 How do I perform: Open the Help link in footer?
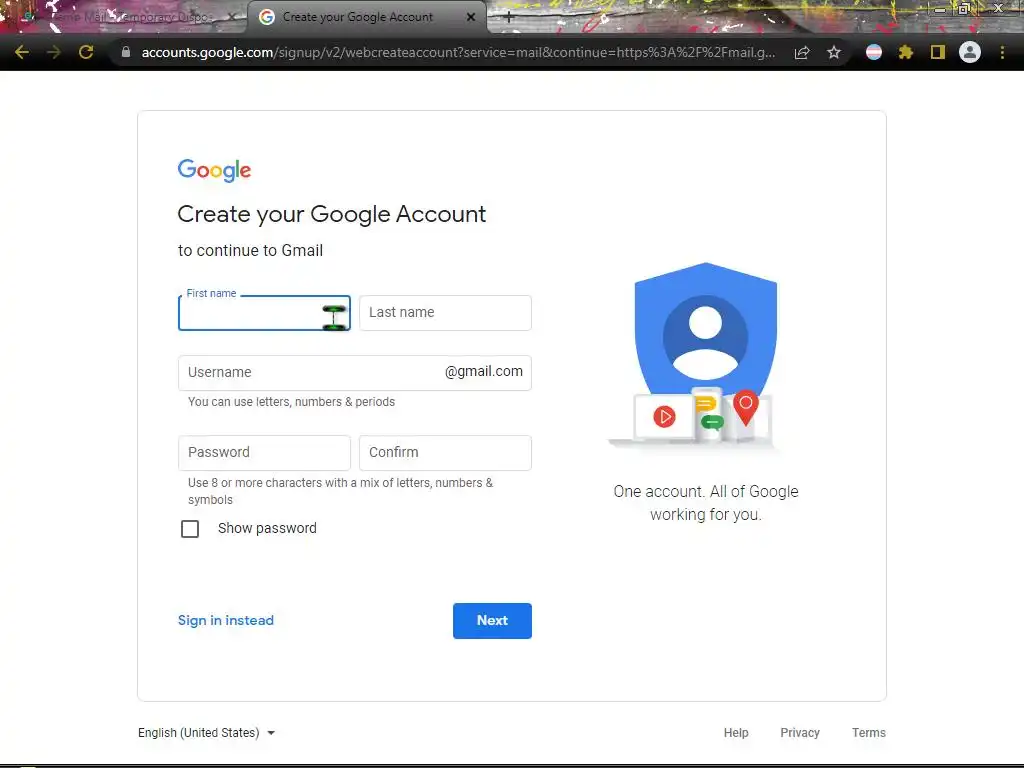tap(736, 733)
